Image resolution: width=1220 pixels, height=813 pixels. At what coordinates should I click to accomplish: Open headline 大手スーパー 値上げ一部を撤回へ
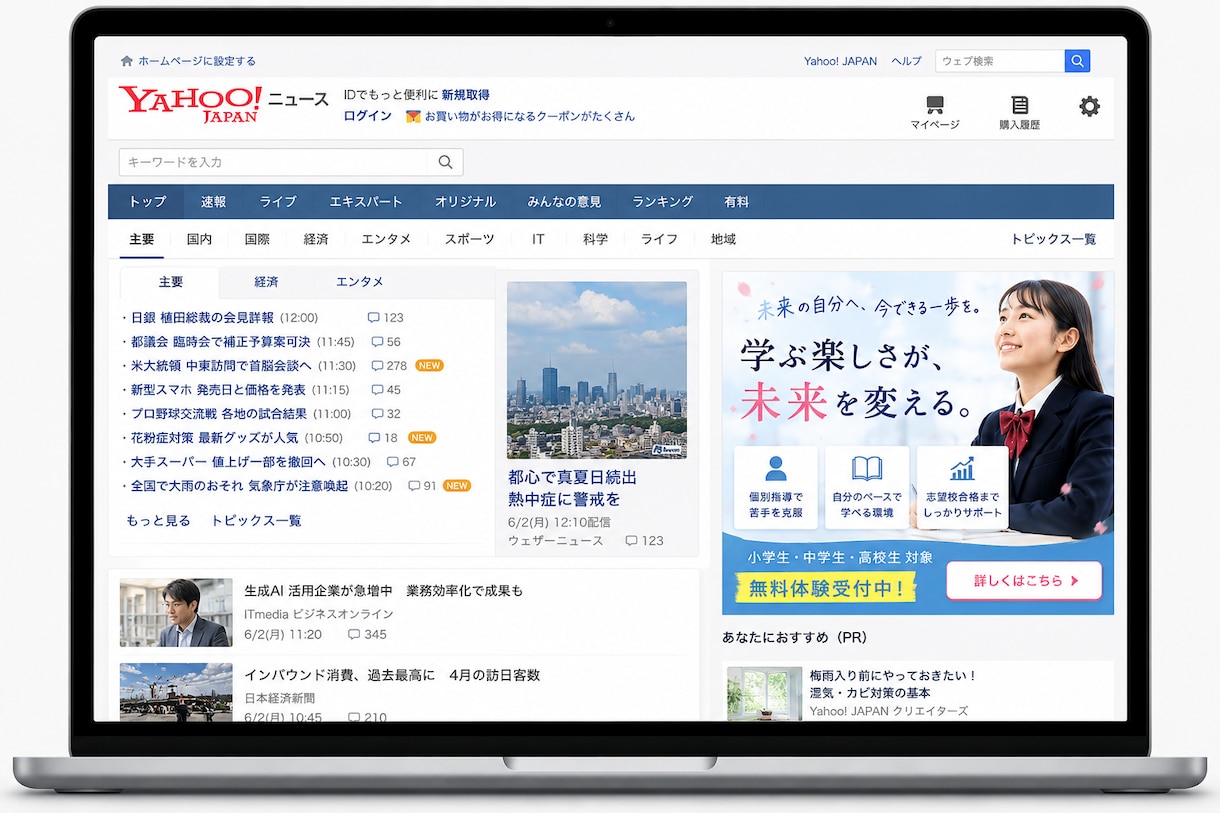tap(228, 462)
